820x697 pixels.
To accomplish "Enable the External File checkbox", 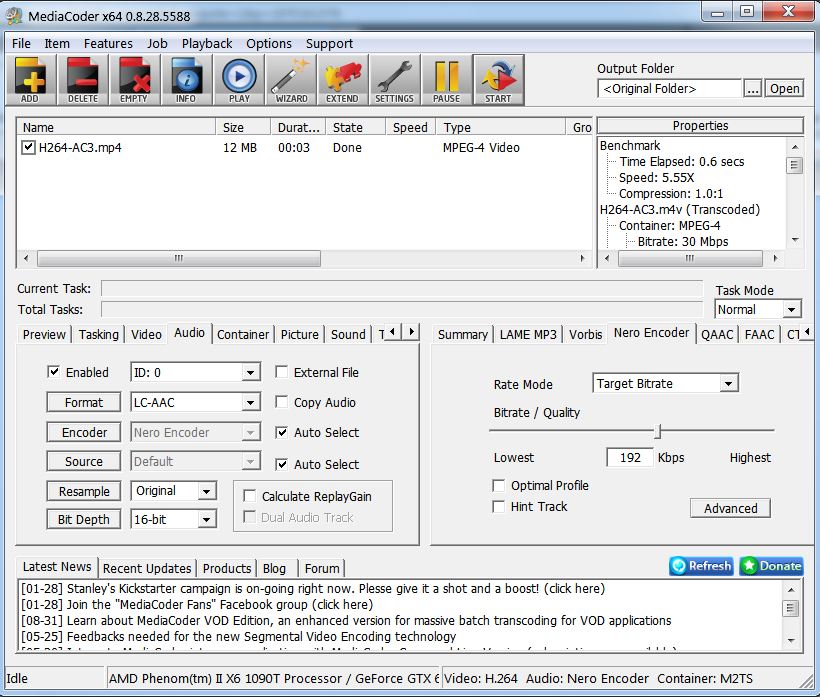I will point(281,372).
